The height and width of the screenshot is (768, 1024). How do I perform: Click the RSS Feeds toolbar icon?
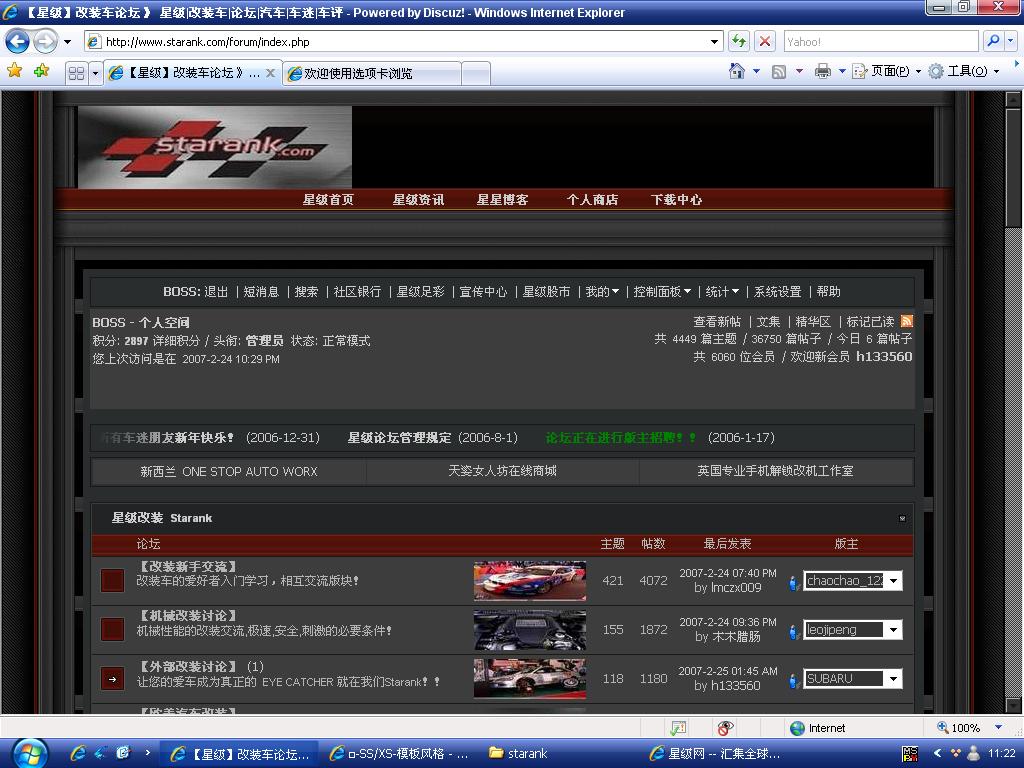pos(778,71)
